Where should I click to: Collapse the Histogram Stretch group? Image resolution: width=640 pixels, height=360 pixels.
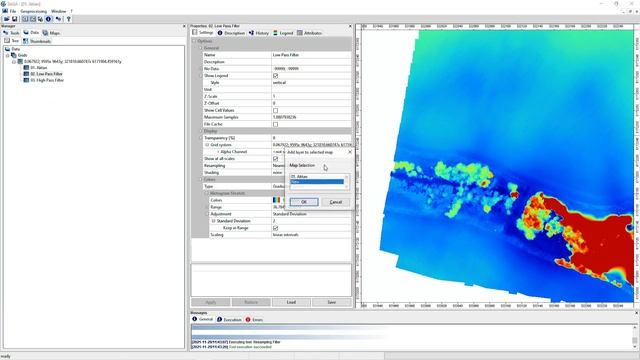pyautogui.click(x=207, y=193)
